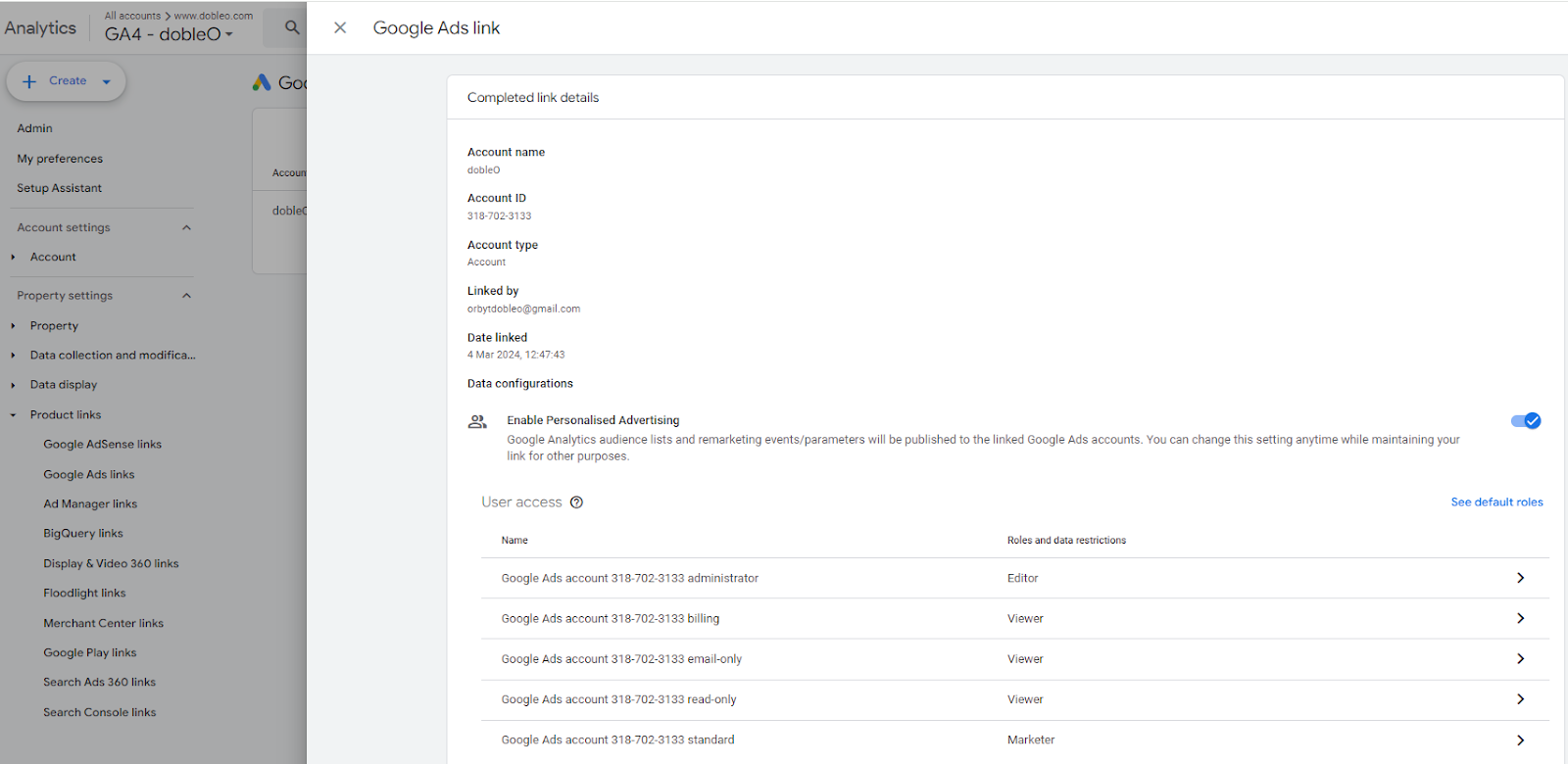Click the Account ID value 318-702-3133
The width and height of the screenshot is (1568, 764).
(x=499, y=215)
